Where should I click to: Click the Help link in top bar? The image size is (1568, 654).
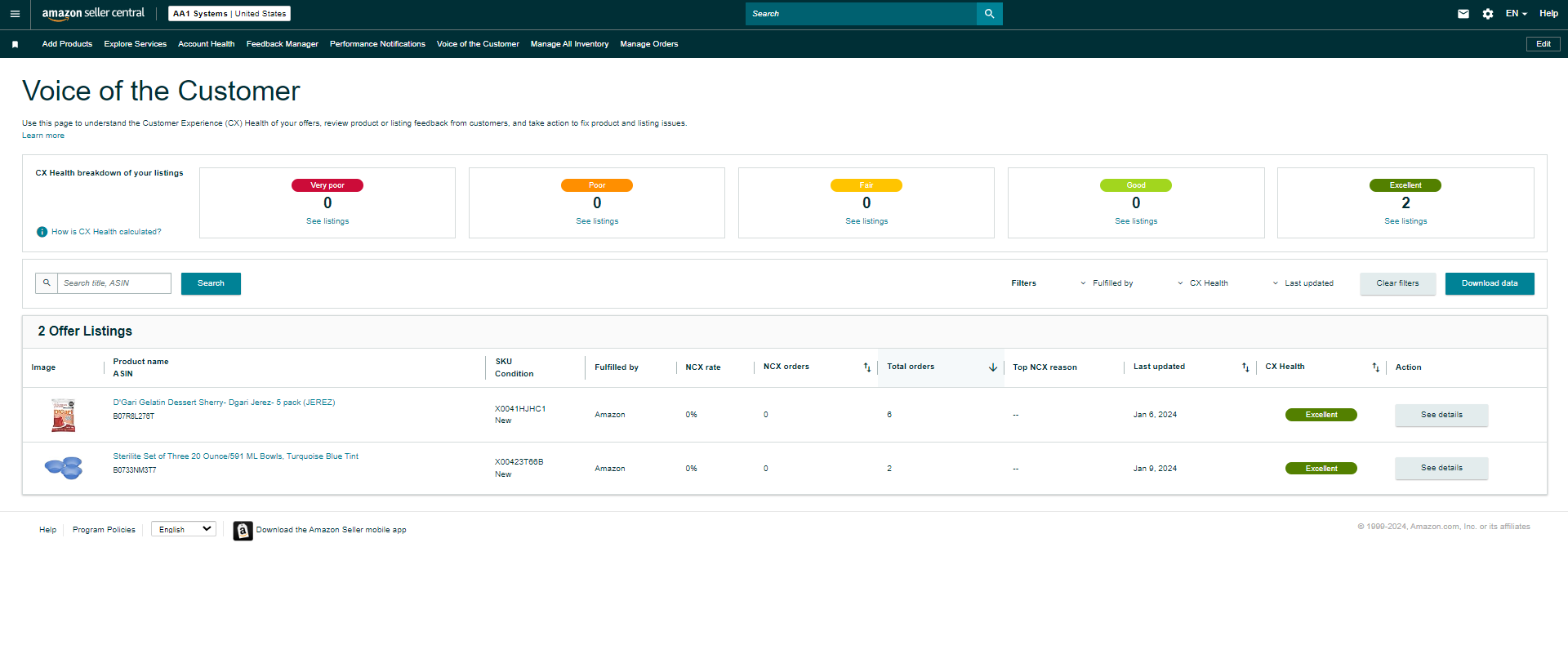click(x=1548, y=14)
